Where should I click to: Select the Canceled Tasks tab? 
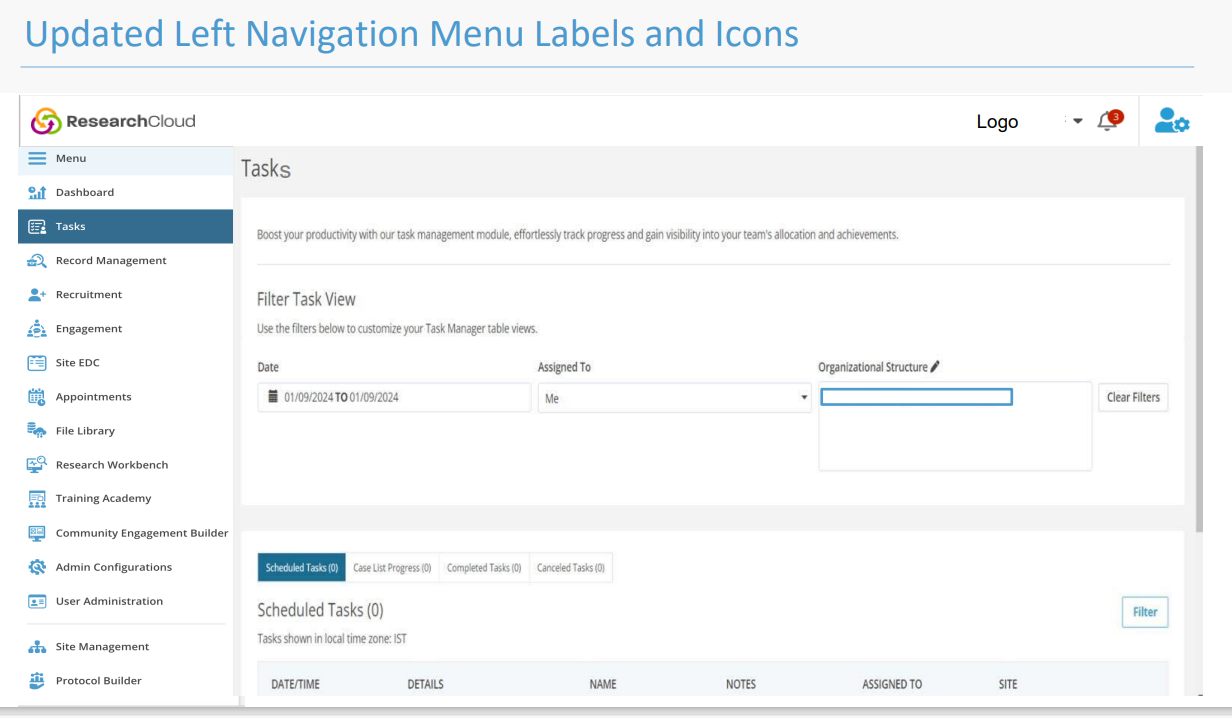point(570,568)
